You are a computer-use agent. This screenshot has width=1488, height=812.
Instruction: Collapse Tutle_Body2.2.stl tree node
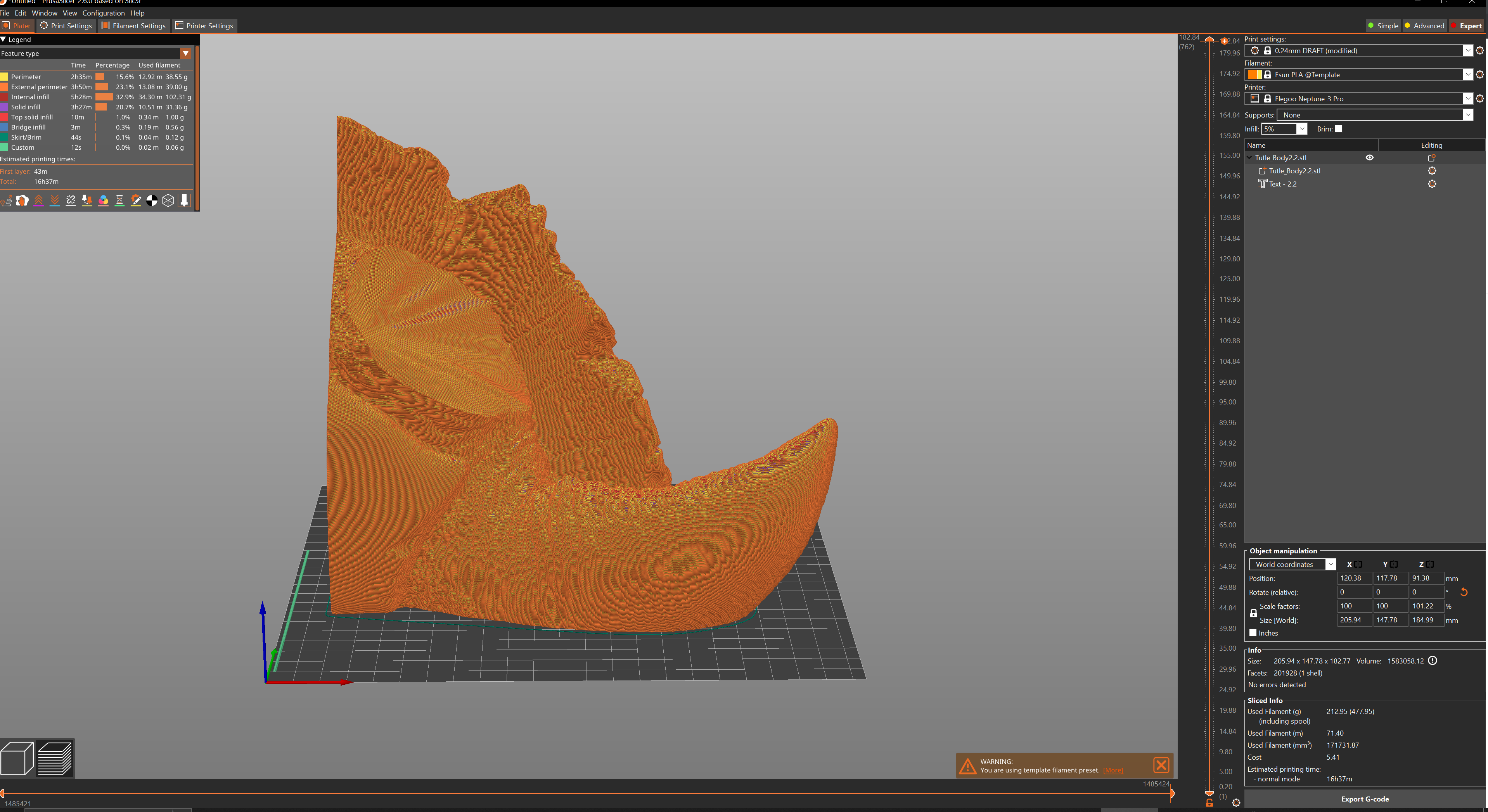1249,158
